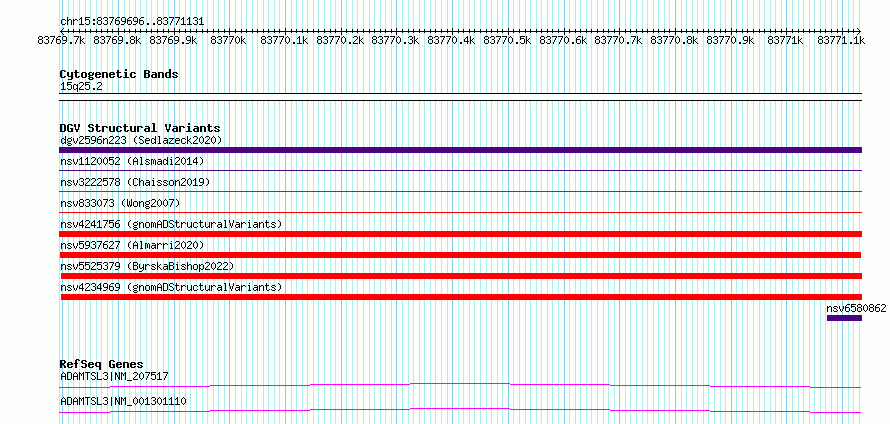This screenshot has width=890, height=424.
Task: Click the short purple nsv6580862 bar
Action: pyautogui.click(x=845, y=318)
